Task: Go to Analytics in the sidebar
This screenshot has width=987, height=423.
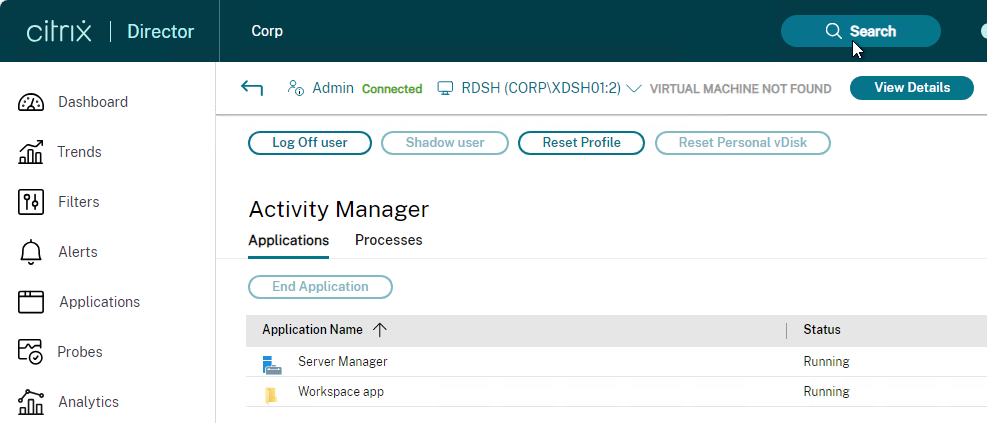Action: (x=89, y=402)
